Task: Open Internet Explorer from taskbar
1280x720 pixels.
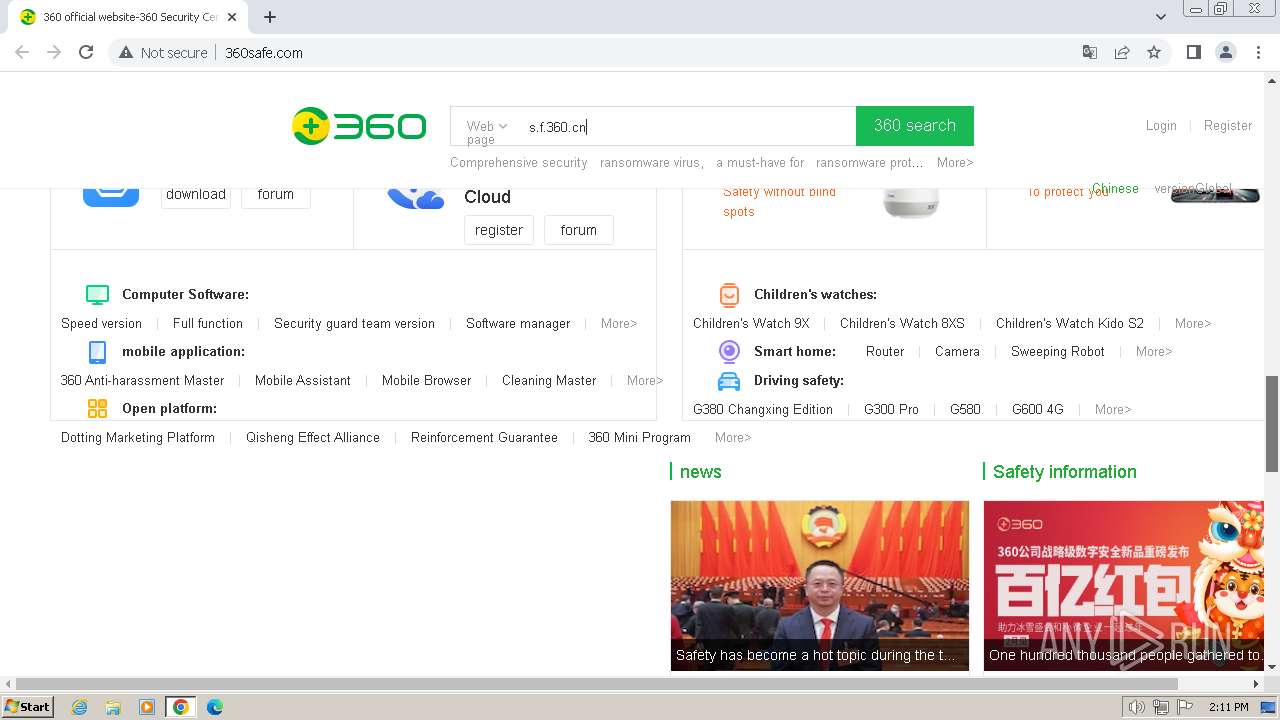Action: coord(79,707)
